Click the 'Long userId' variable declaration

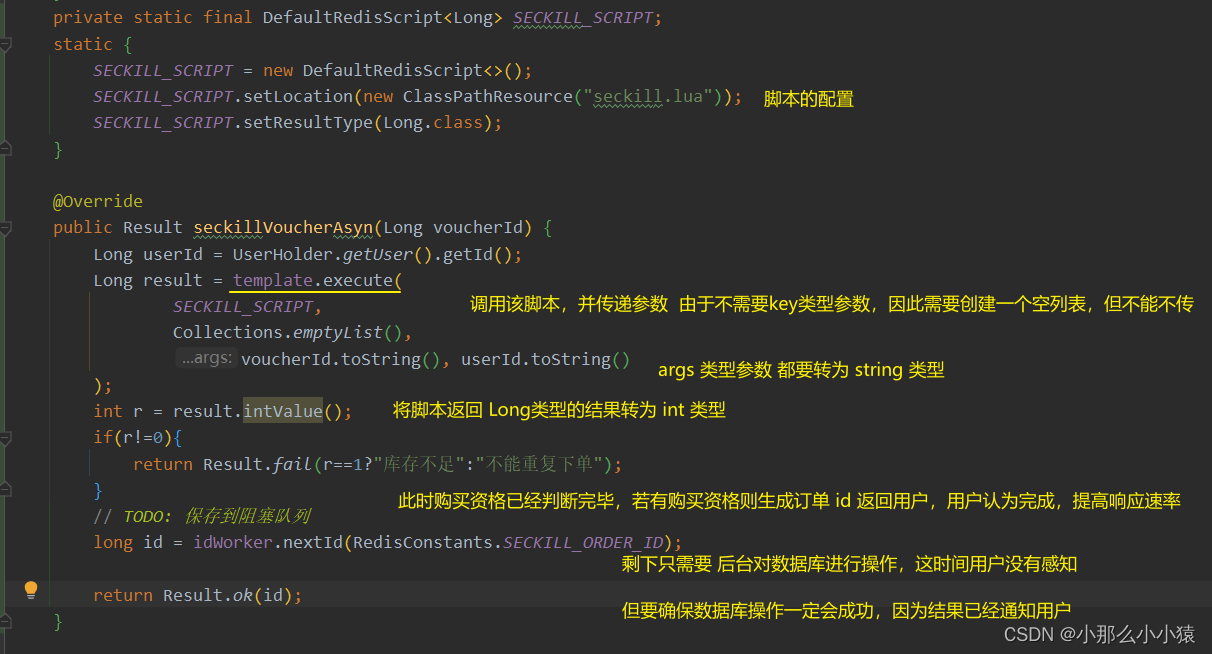(147, 254)
